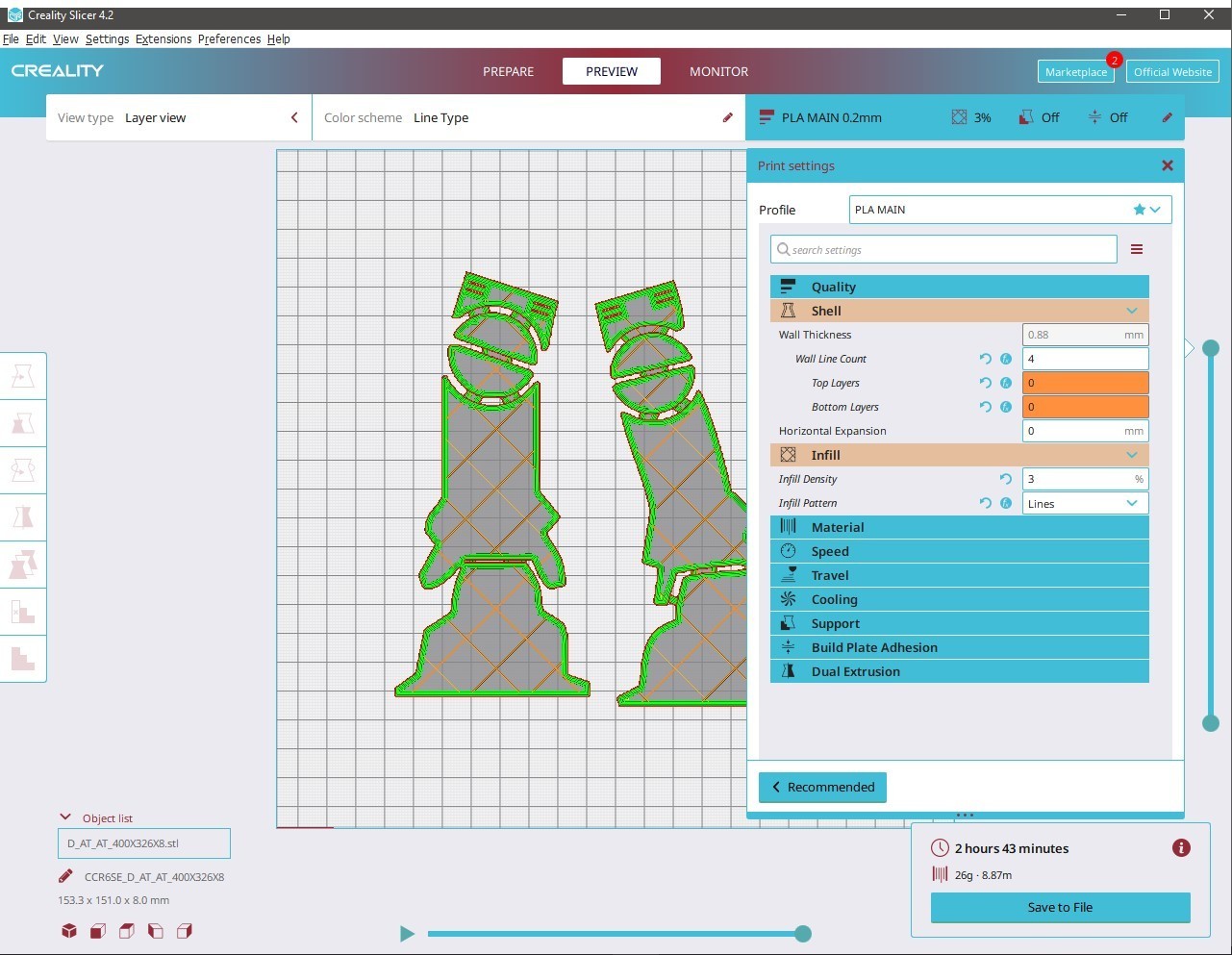Open the settings visibility hamburger menu
1232x955 pixels.
[x=1137, y=249]
